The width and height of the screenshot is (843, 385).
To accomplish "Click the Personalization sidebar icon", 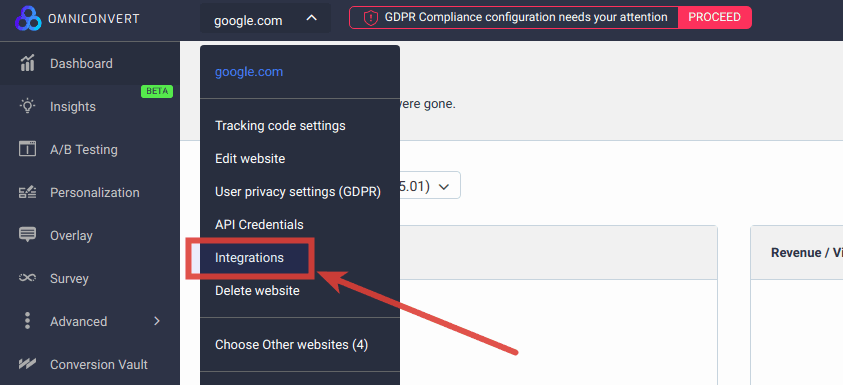I will [x=27, y=192].
